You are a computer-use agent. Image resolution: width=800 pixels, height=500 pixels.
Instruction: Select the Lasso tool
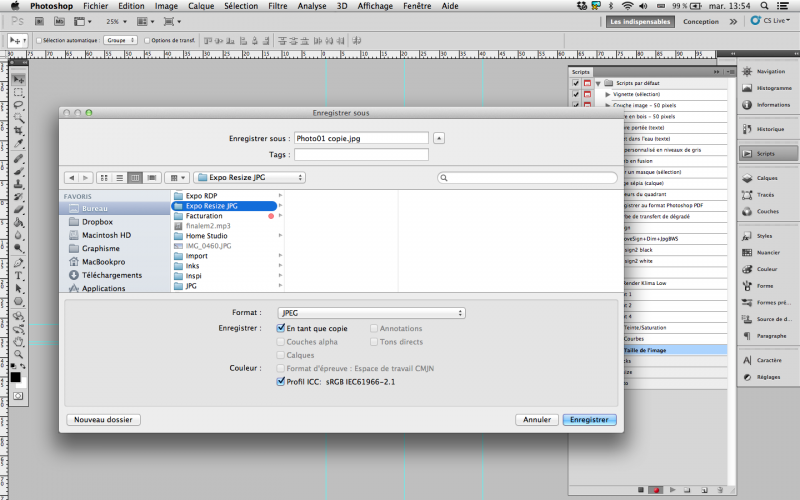[x=18, y=105]
